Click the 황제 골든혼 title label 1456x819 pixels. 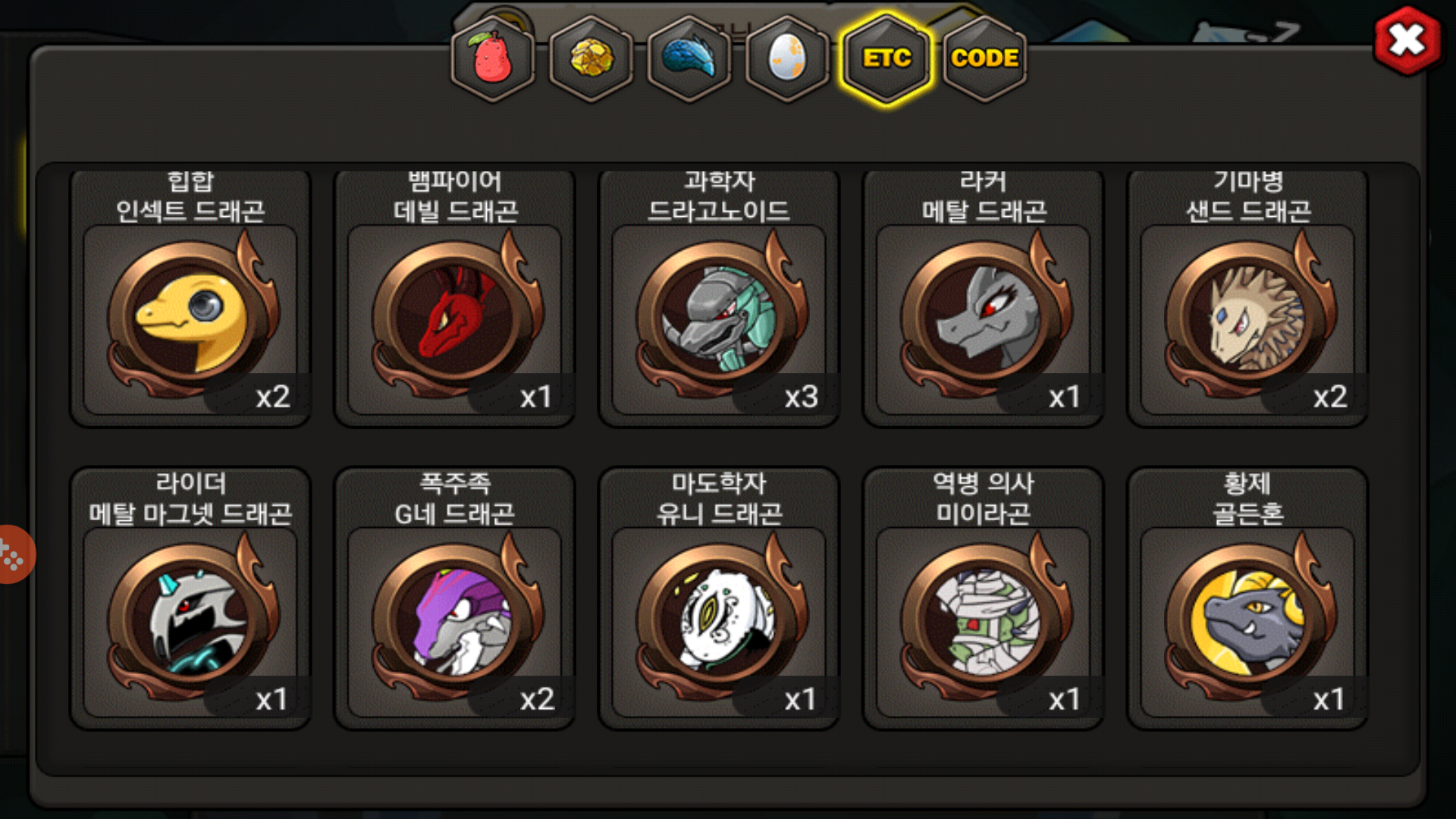pos(1248,498)
